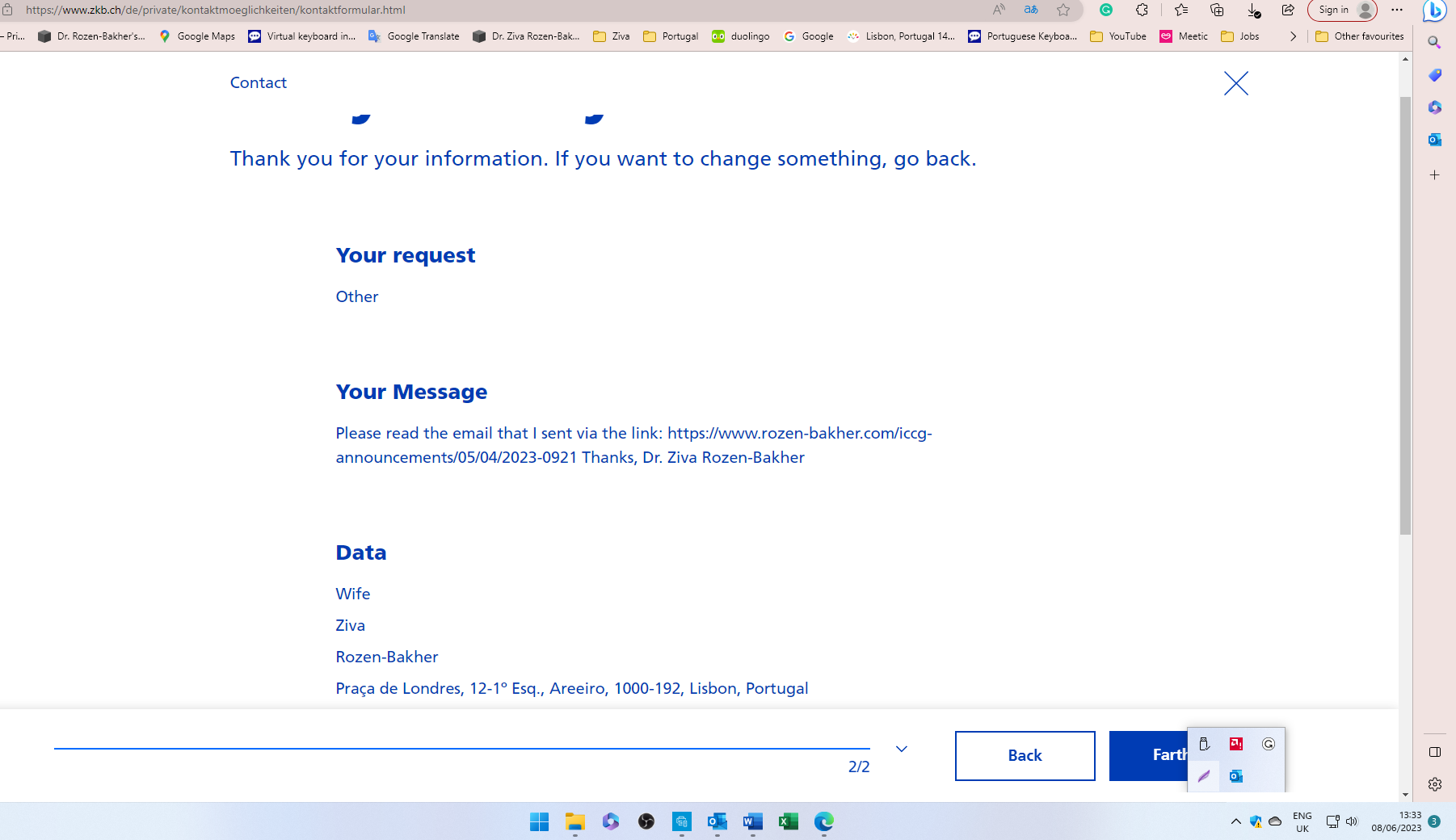Open the Bing chat icon
1456x840 pixels.
pos(1435,10)
